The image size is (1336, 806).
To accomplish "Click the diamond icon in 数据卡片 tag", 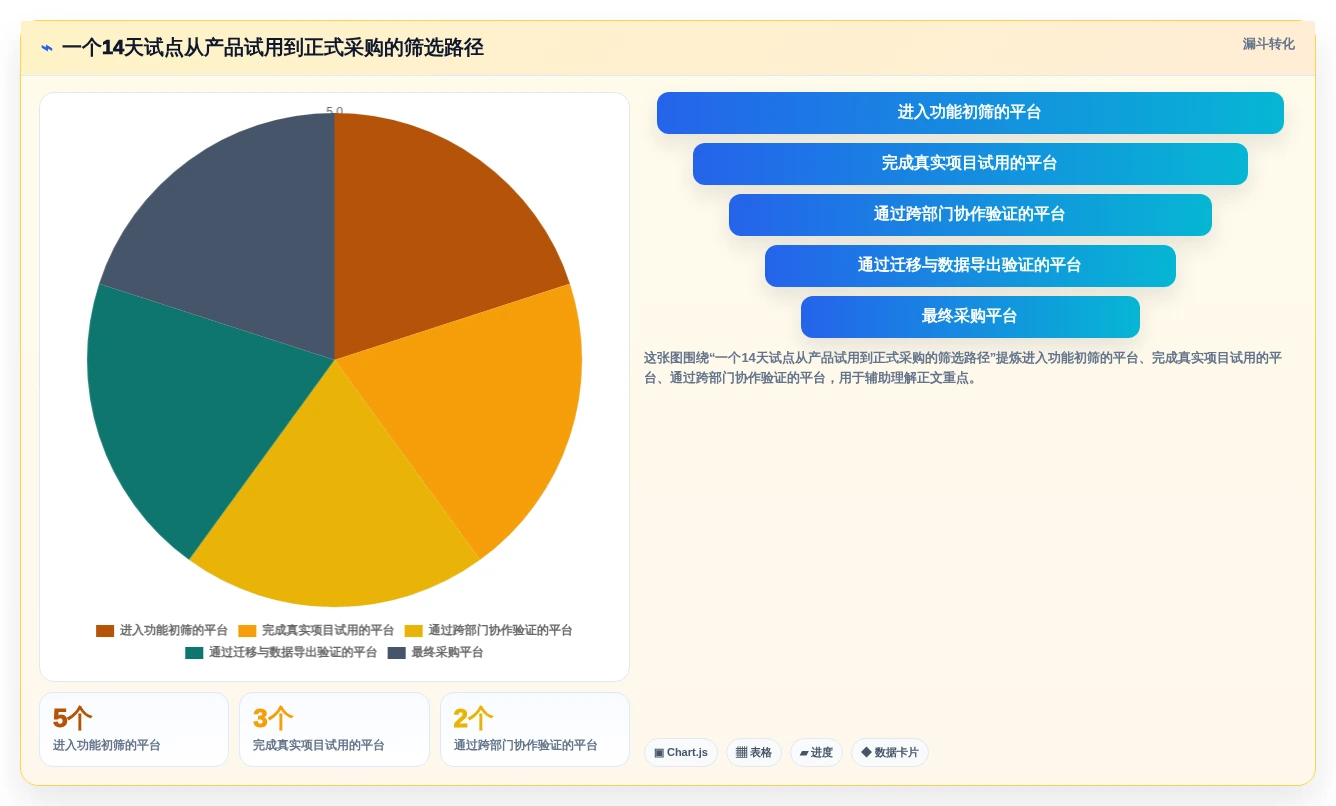I will 866,753.
